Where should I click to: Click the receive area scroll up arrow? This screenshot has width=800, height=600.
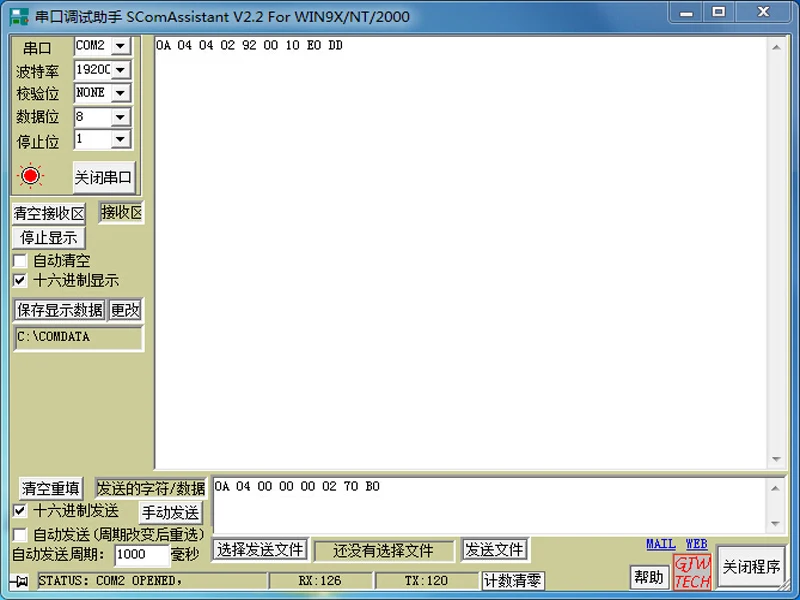tap(777, 47)
